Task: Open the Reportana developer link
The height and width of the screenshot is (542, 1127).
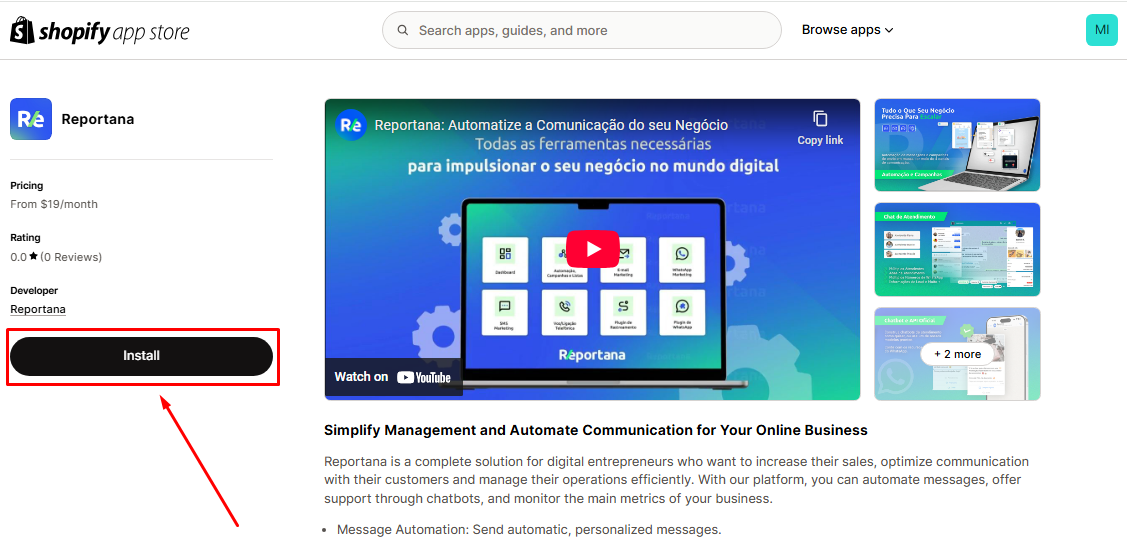Action: [38, 309]
